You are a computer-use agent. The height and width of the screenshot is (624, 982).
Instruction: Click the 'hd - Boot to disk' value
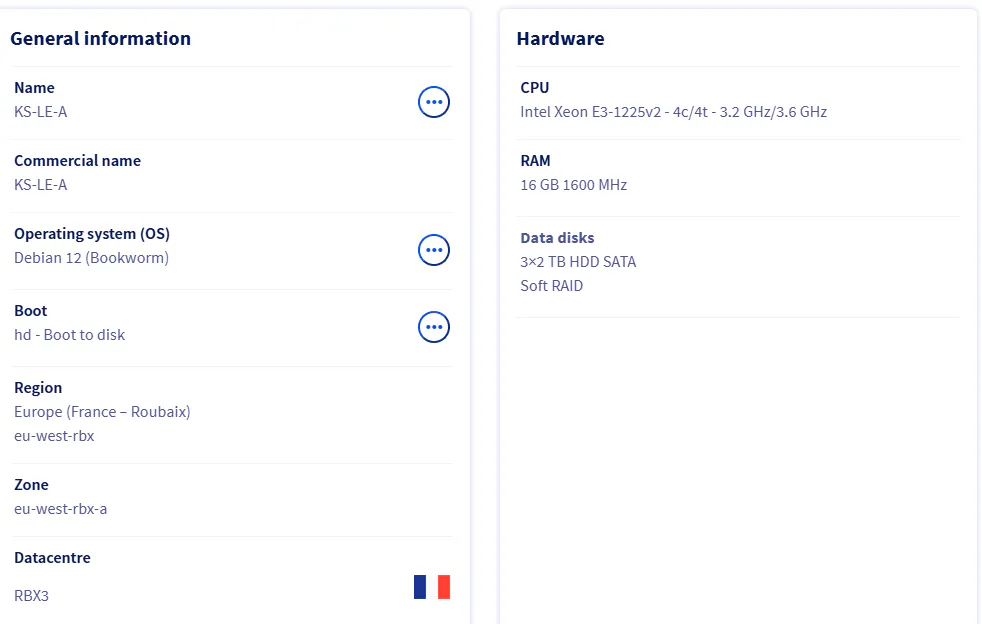pos(69,335)
